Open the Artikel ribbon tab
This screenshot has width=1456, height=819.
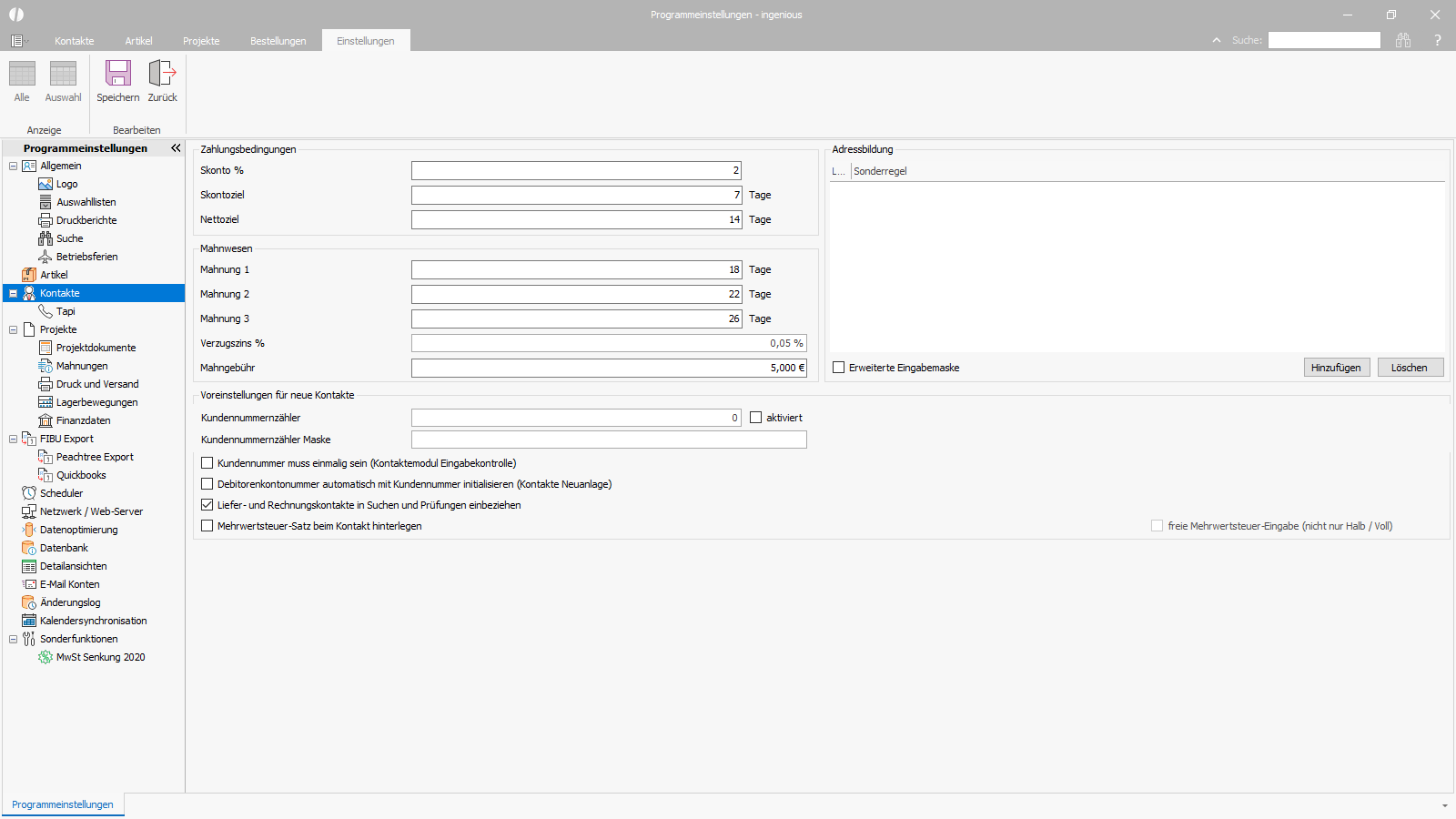coord(138,41)
